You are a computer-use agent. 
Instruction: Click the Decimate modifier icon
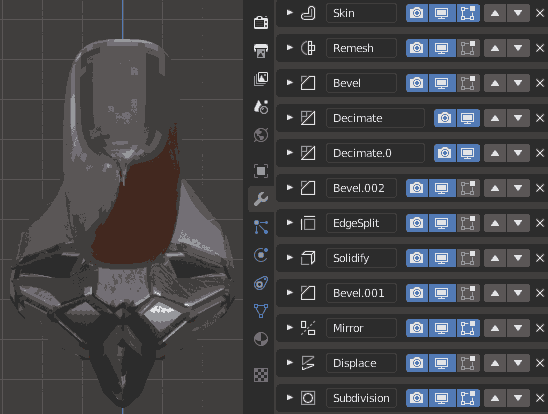pos(308,118)
